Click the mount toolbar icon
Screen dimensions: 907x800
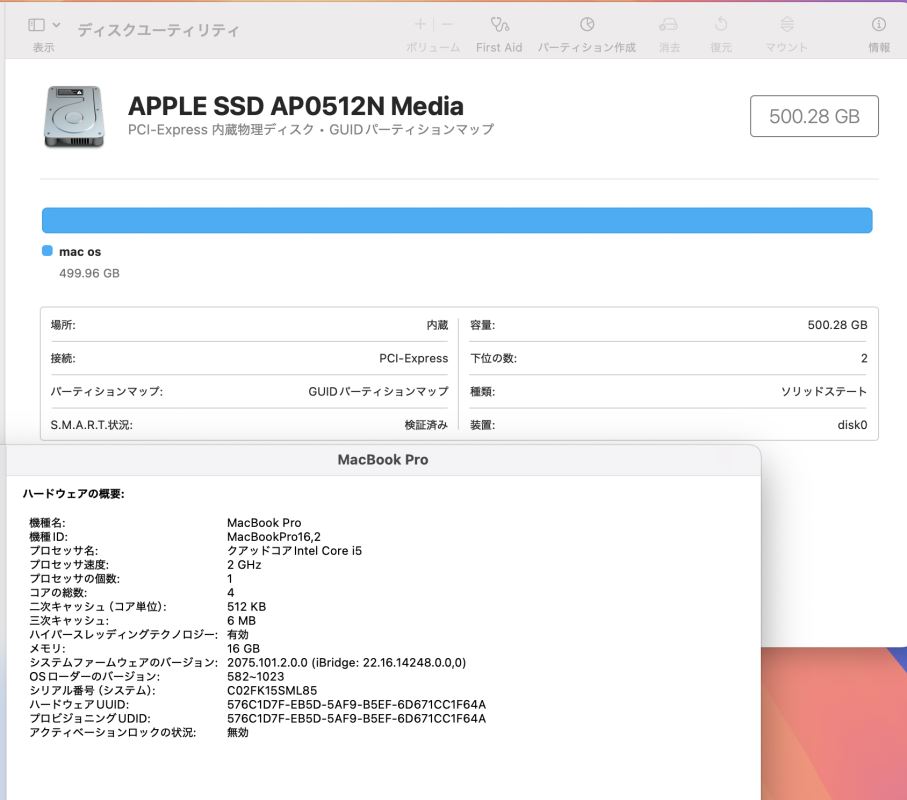(x=787, y=24)
